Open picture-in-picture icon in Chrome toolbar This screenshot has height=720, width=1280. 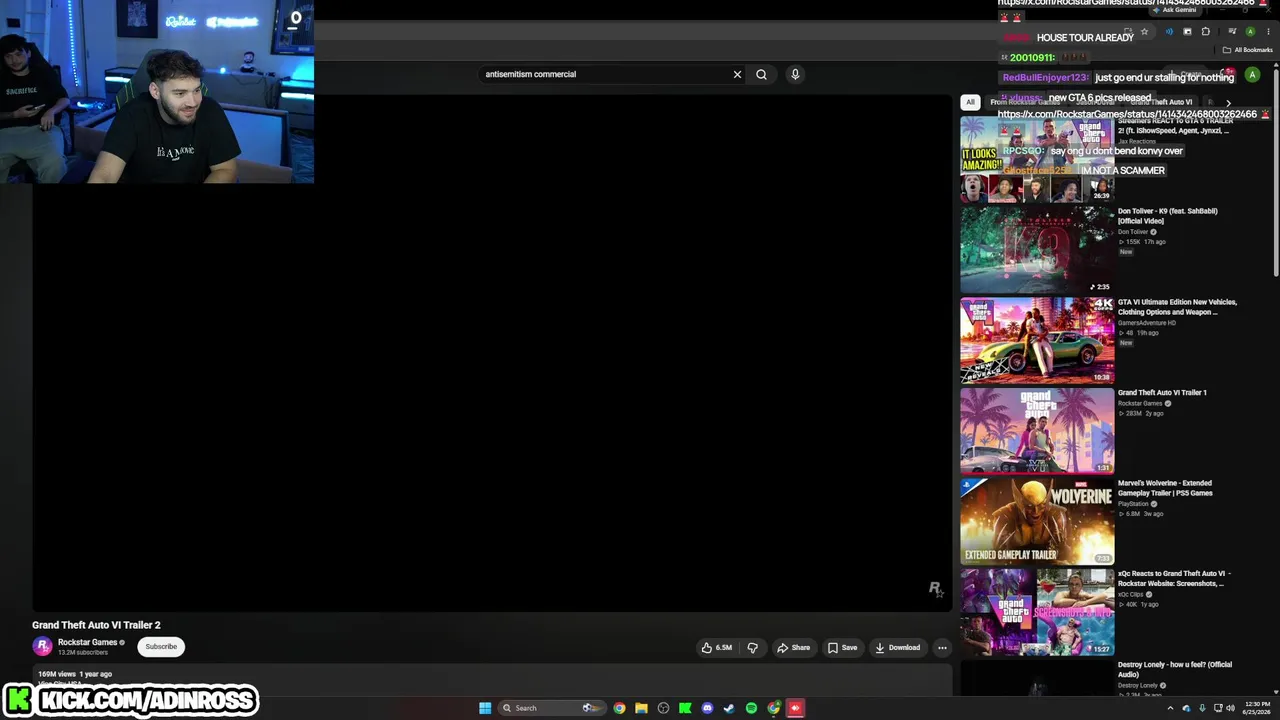point(1187,32)
